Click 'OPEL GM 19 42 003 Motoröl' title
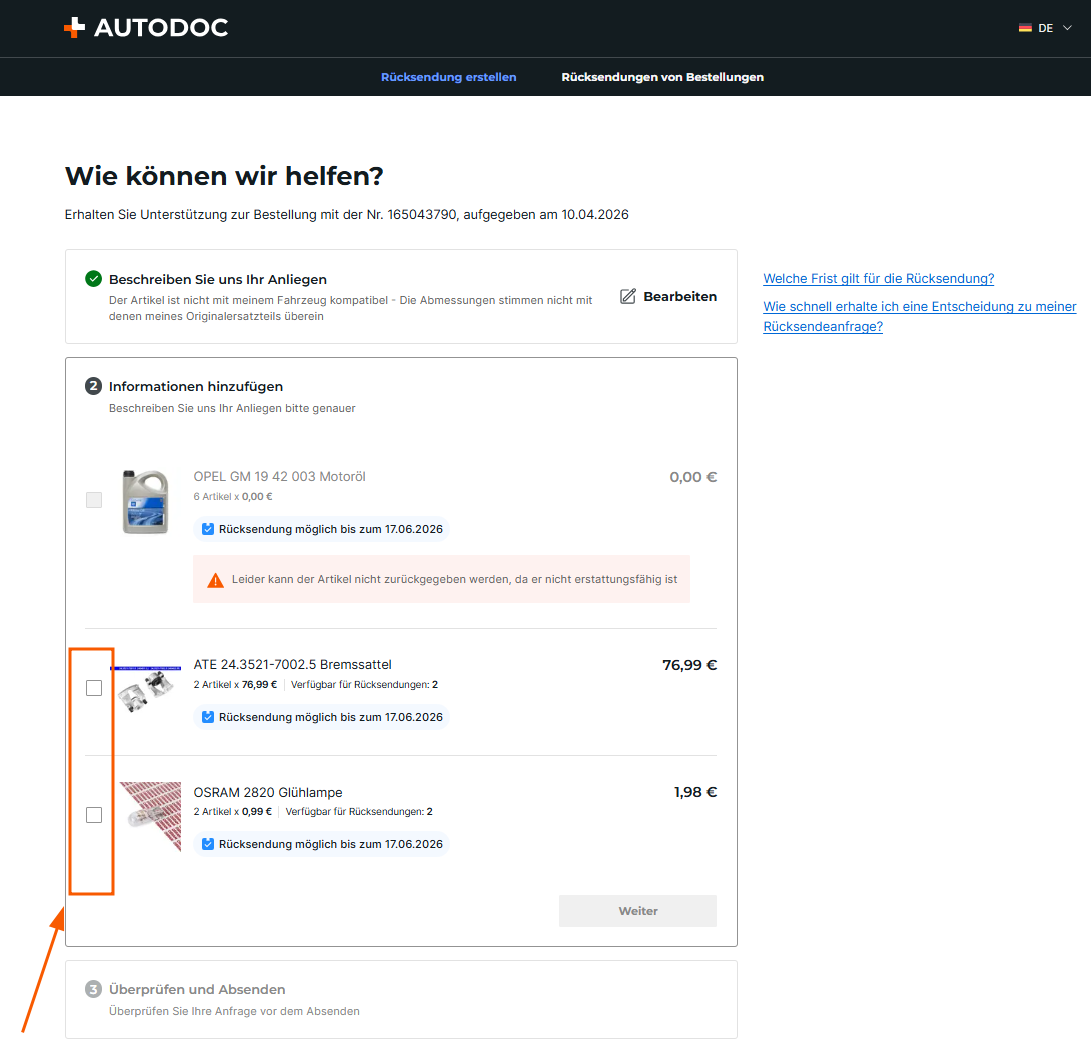This screenshot has width=1091, height=1058. (279, 476)
